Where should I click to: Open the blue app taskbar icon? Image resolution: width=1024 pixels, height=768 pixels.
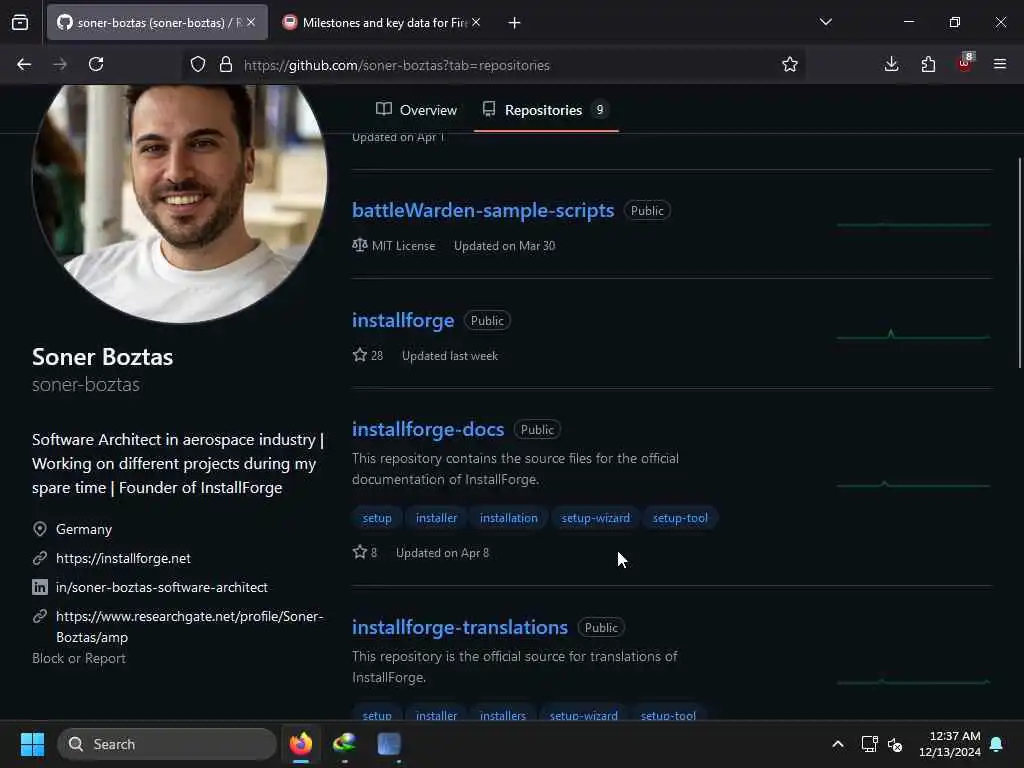point(389,744)
